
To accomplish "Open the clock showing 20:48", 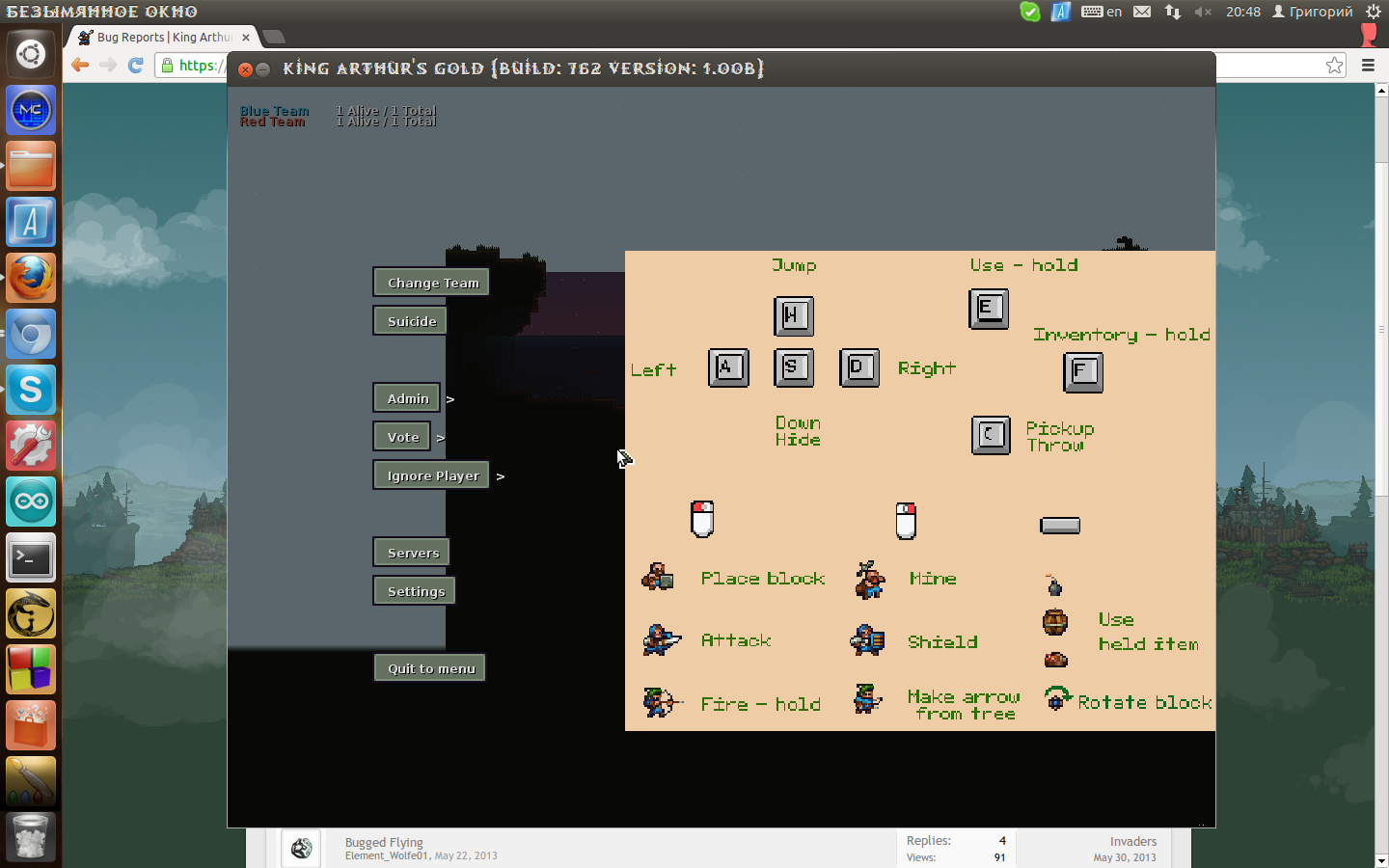I will (1243, 12).
